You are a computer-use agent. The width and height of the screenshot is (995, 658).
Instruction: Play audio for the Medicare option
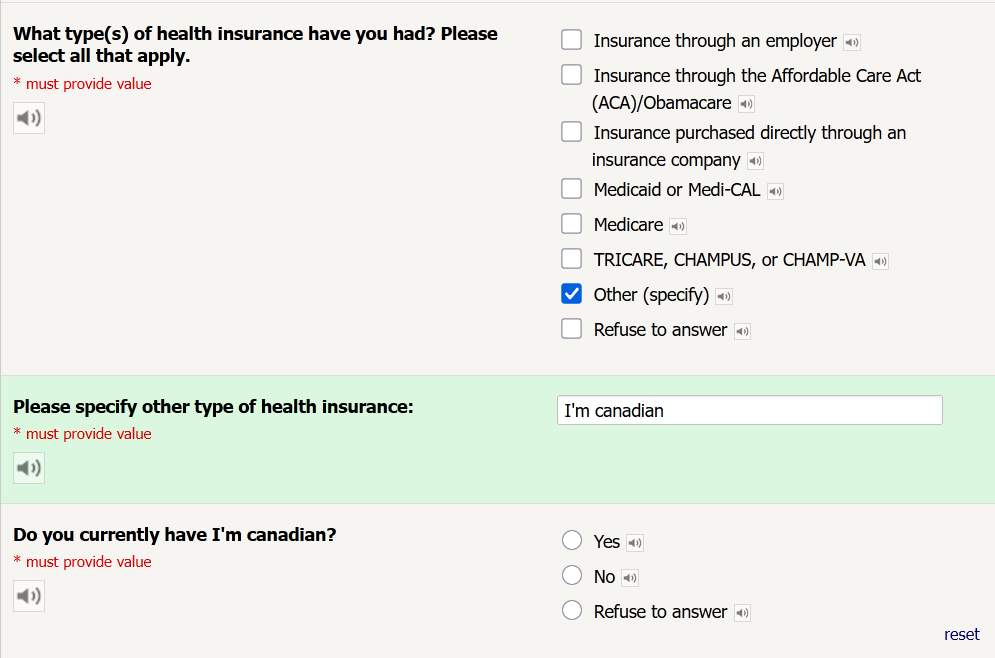[678, 226]
